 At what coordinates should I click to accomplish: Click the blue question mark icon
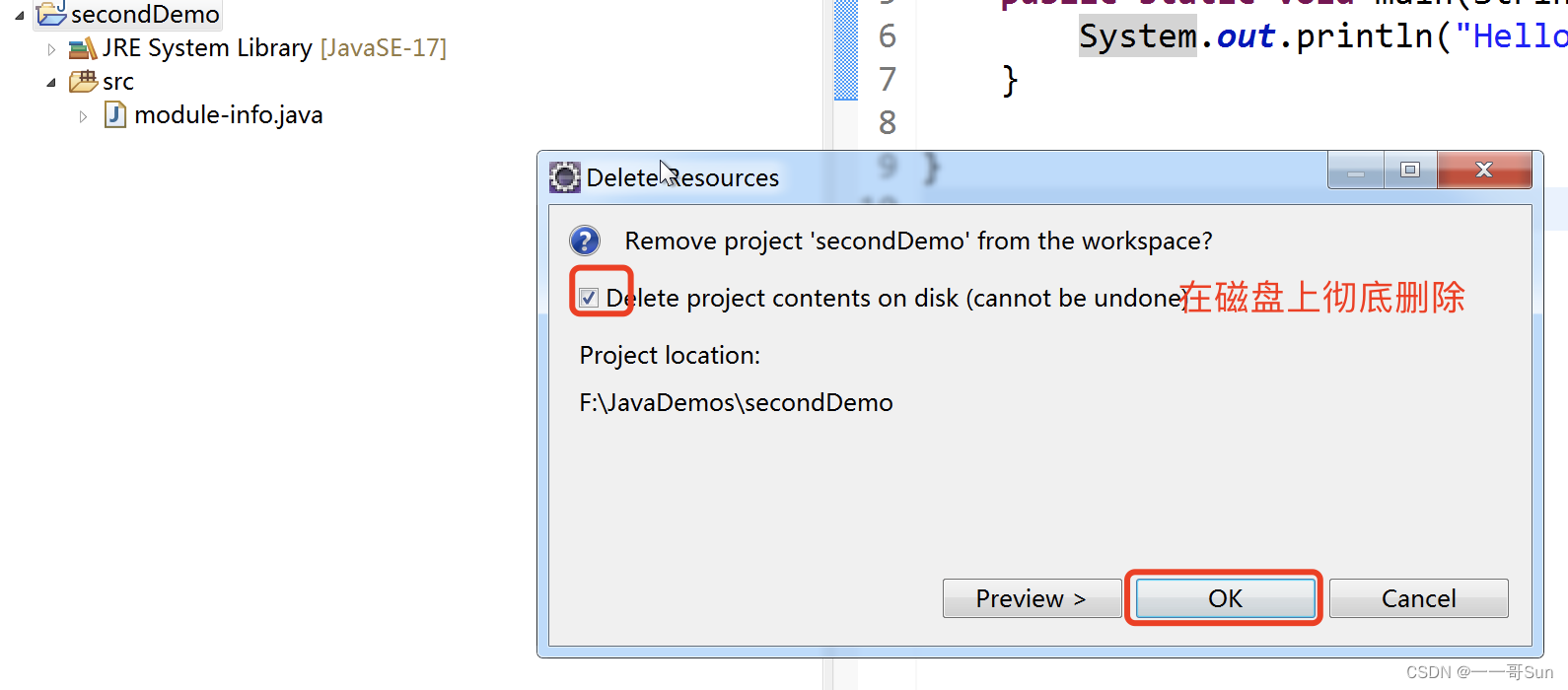pyautogui.click(x=585, y=241)
